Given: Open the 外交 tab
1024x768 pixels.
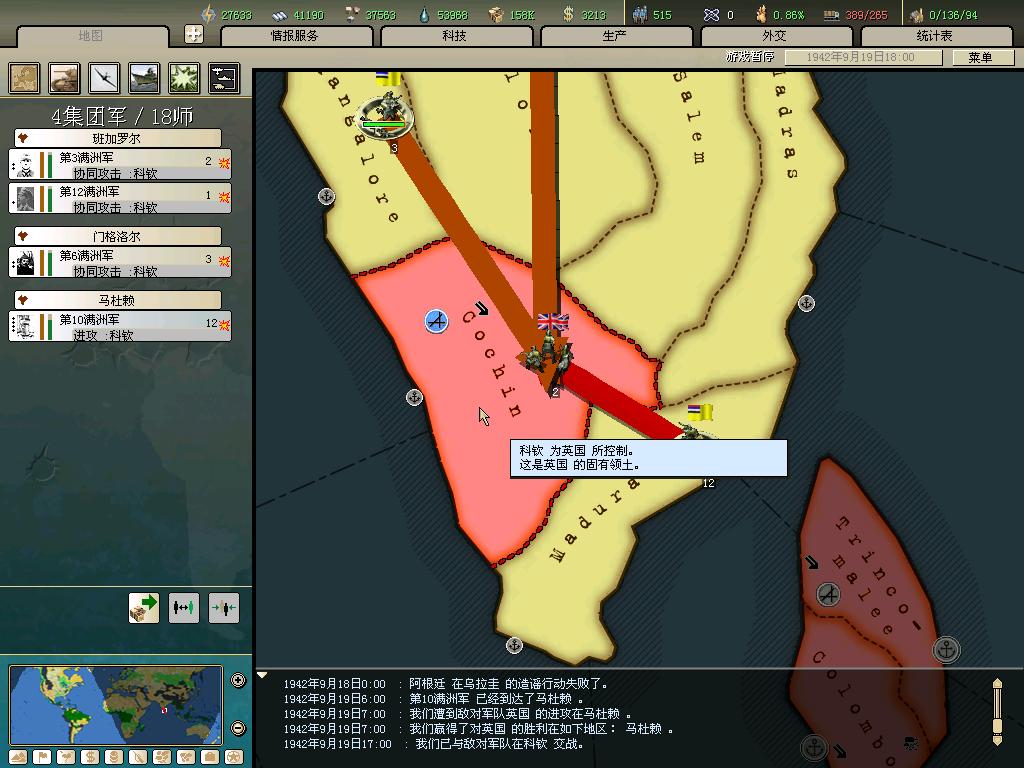Looking at the screenshot, I should click(x=776, y=36).
